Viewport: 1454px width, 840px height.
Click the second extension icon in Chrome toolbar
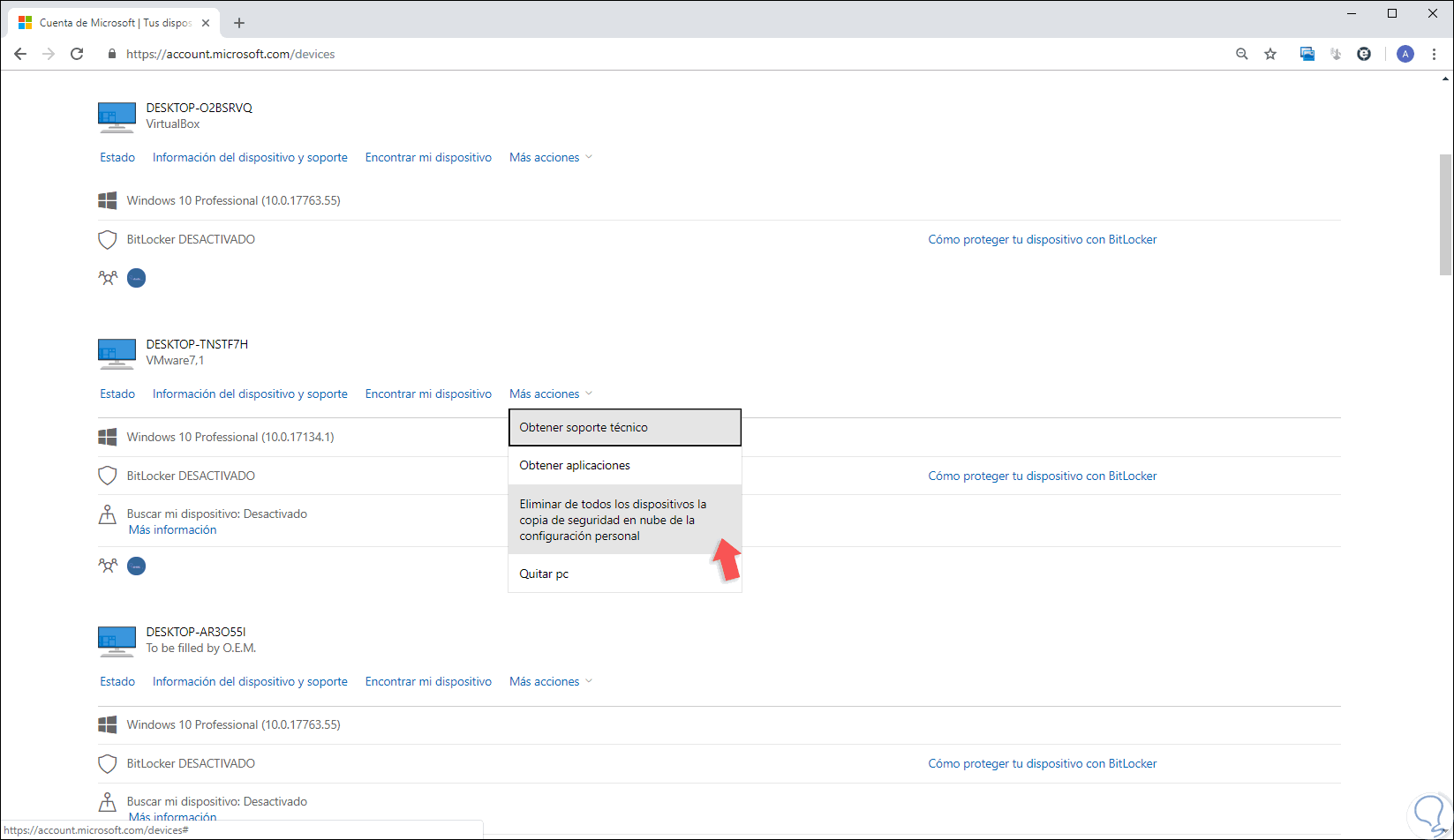pos(1336,54)
